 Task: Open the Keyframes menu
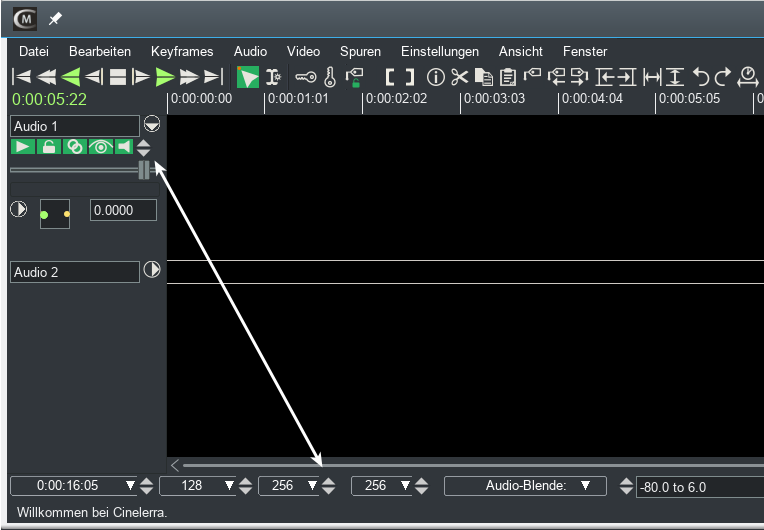click(x=182, y=52)
